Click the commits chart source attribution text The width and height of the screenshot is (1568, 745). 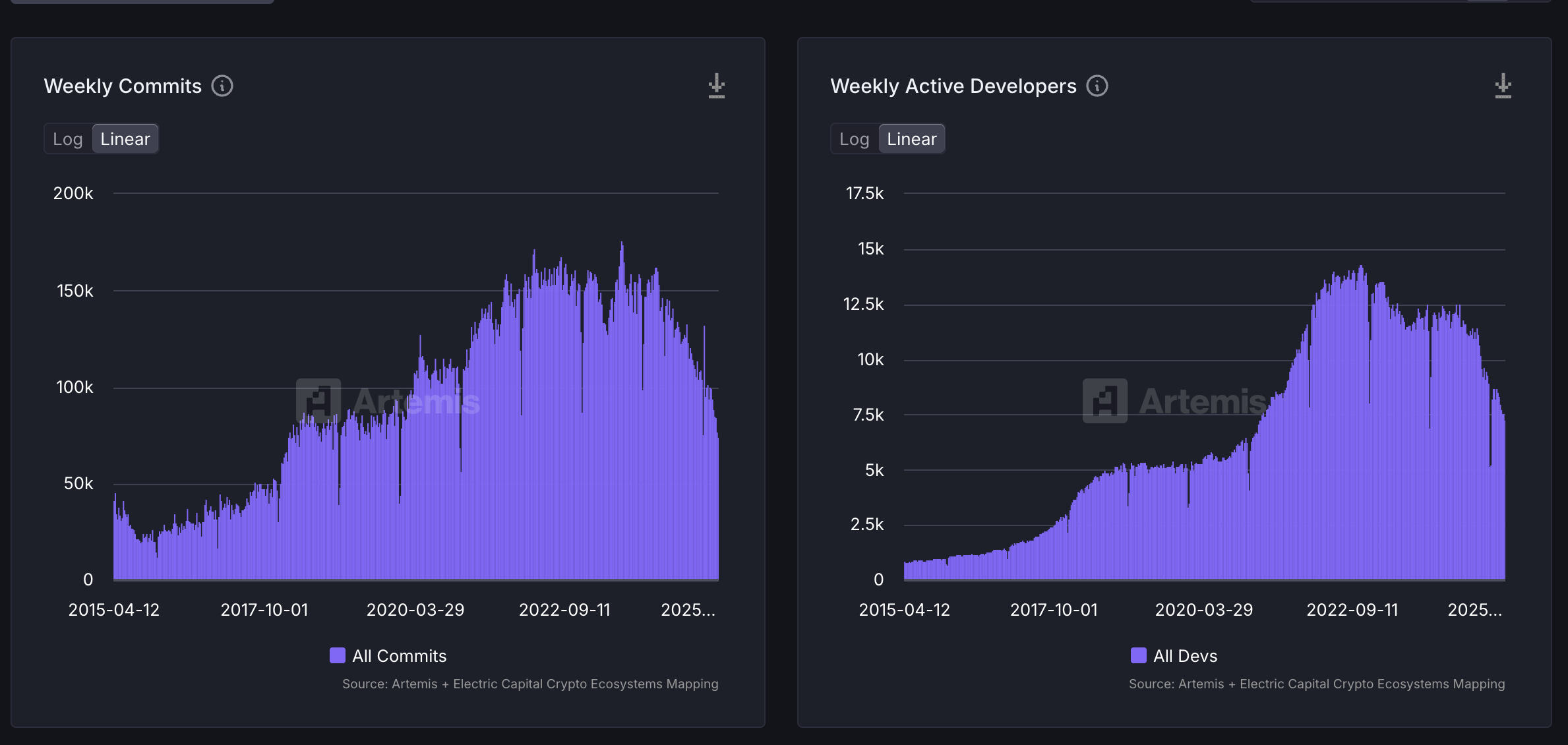tap(530, 684)
